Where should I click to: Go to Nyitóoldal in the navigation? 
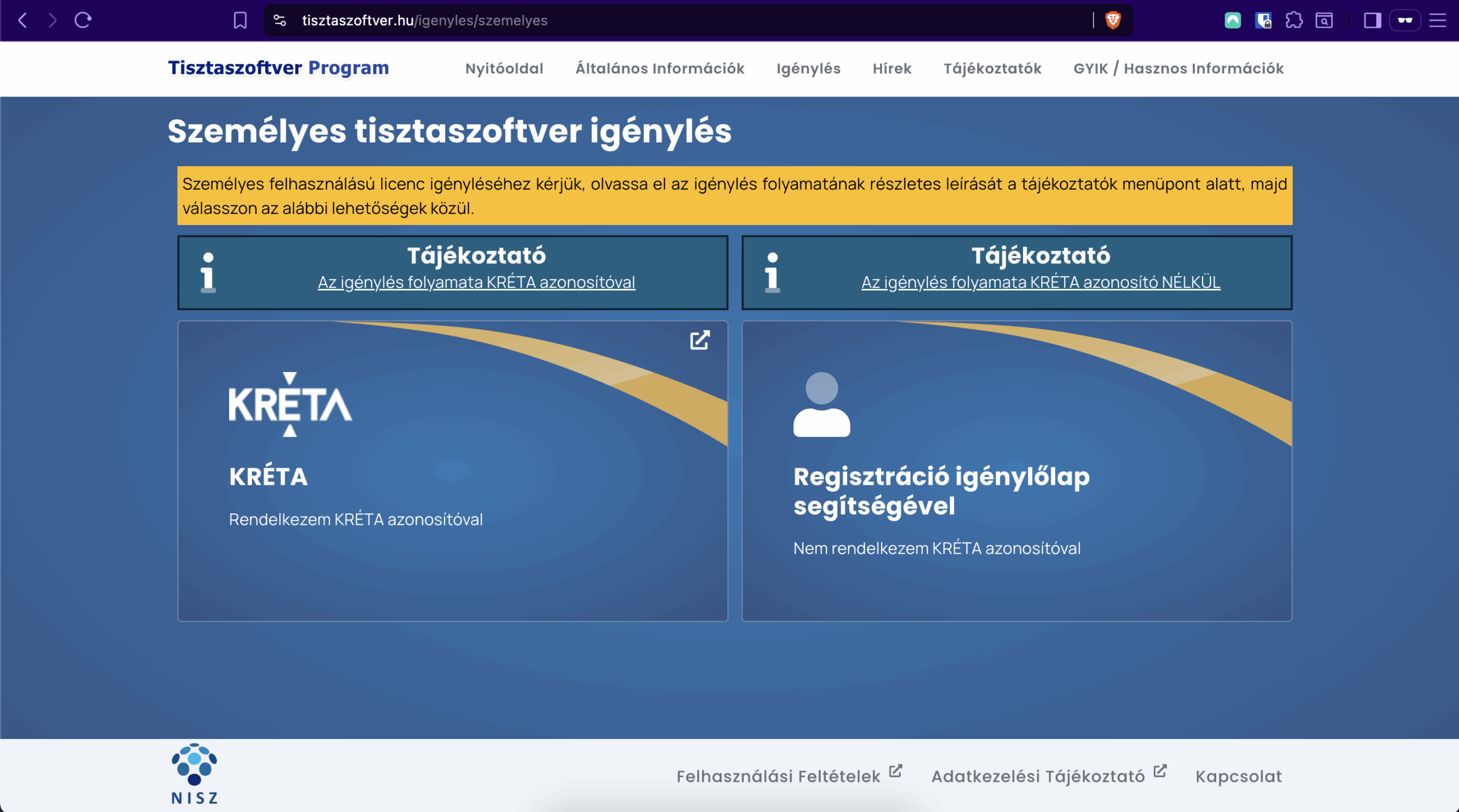pos(504,68)
